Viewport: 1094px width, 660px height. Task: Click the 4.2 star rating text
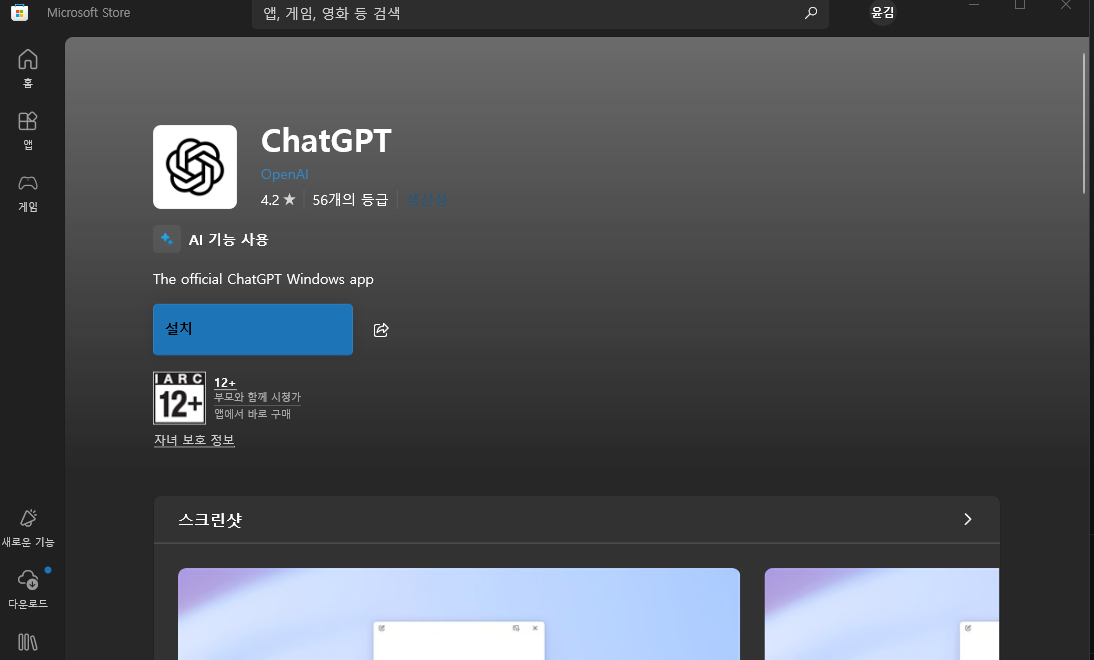[x=278, y=200]
